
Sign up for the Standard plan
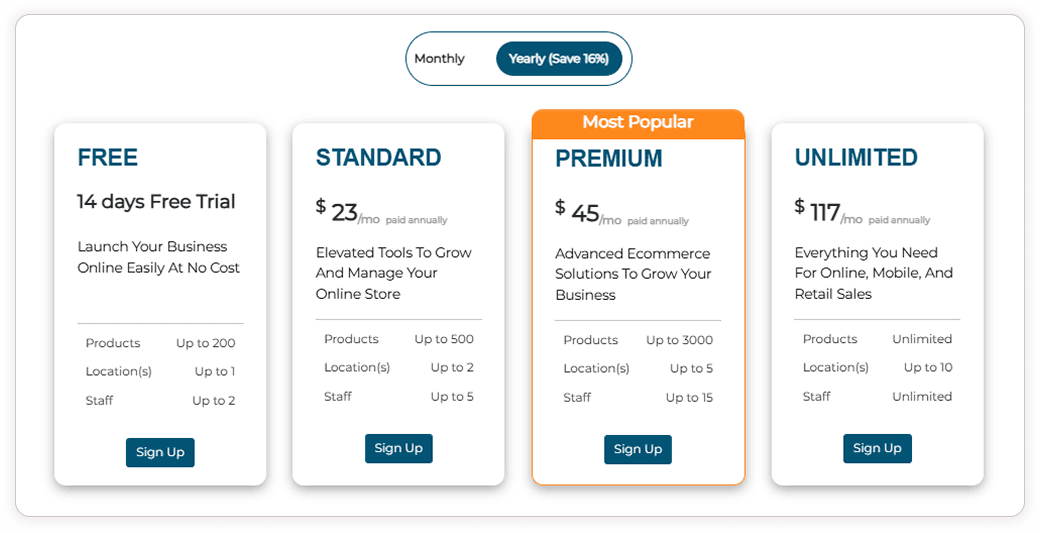398,448
